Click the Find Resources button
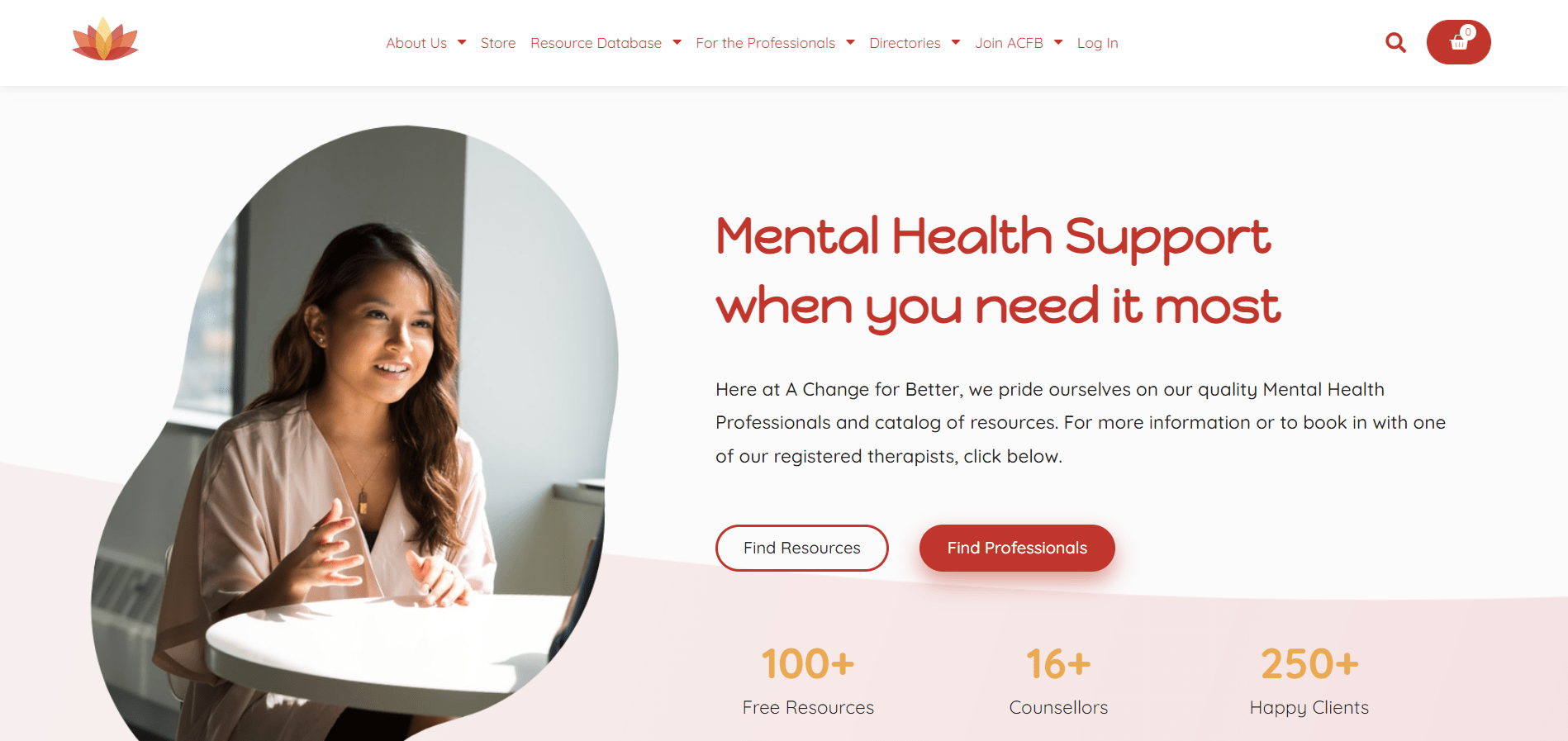Screen dimensions: 1568x741 (x=801, y=548)
